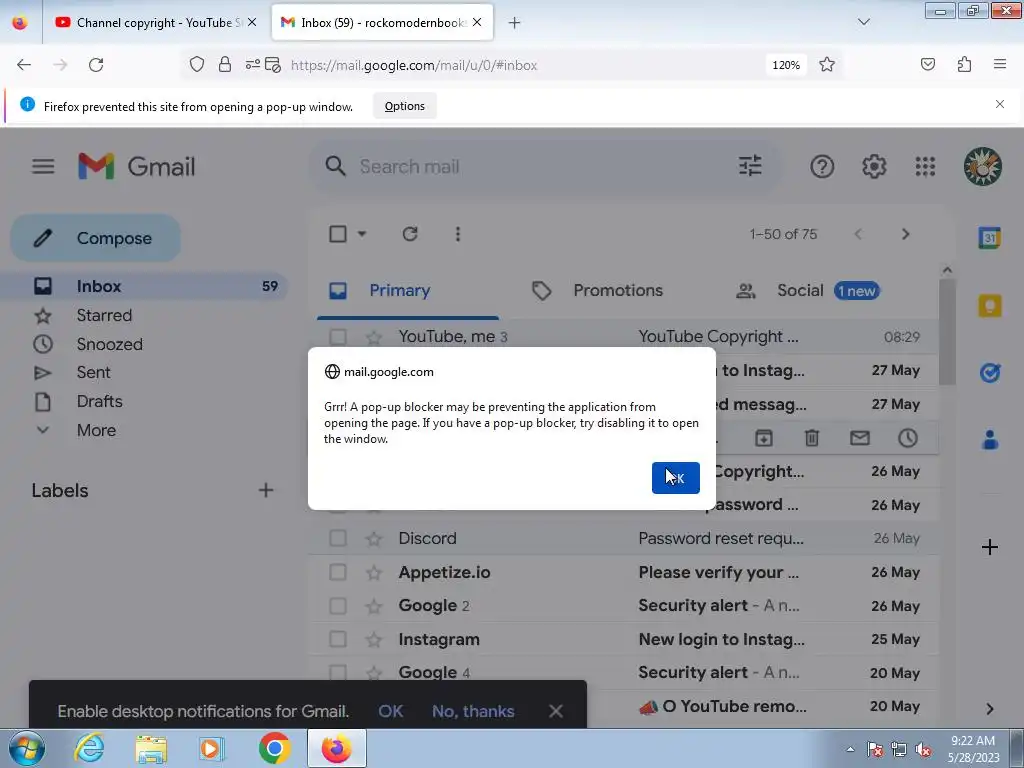Open the Drafts folder
The height and width of the screenshot is (768, 1024).
click(99, 401)
